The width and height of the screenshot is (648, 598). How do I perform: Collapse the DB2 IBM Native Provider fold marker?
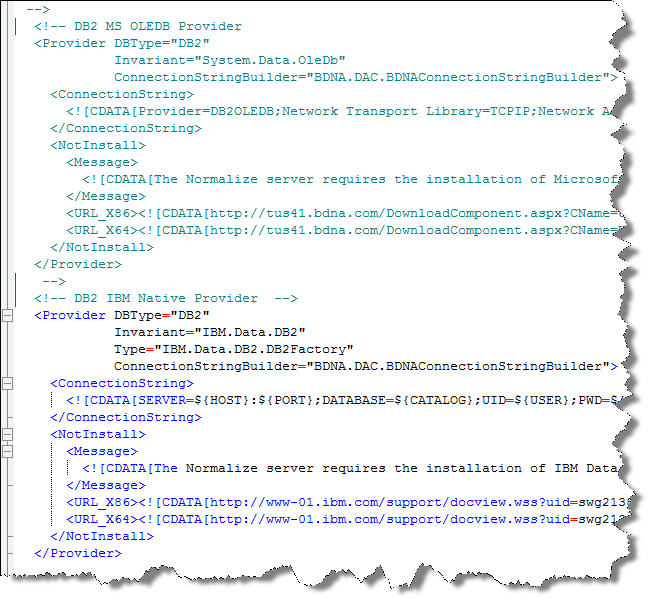[7, 316]
